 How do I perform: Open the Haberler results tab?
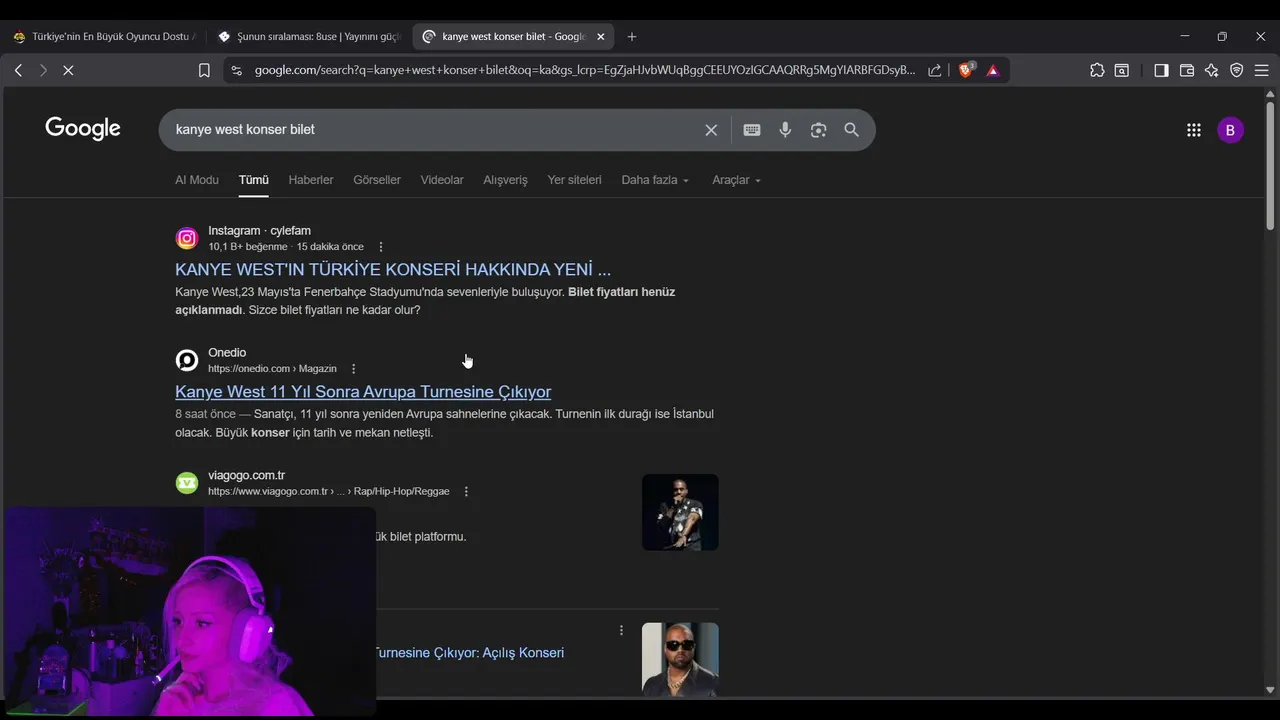tap(311, 180)
